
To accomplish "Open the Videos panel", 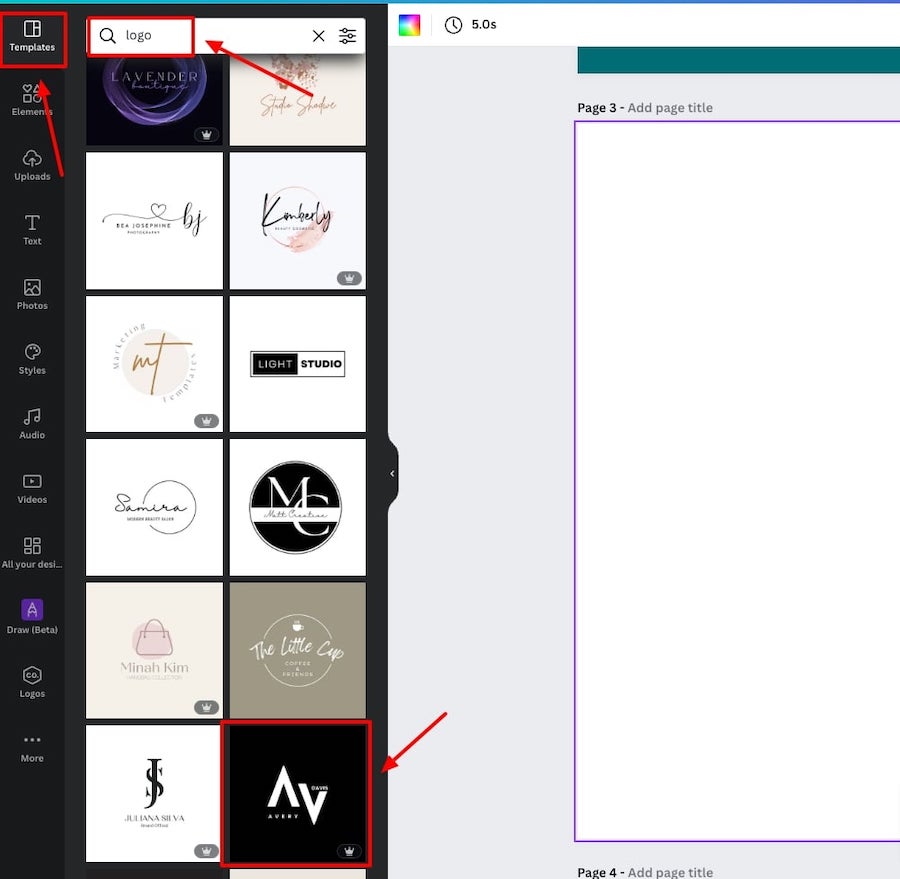I will pos(32,488).
